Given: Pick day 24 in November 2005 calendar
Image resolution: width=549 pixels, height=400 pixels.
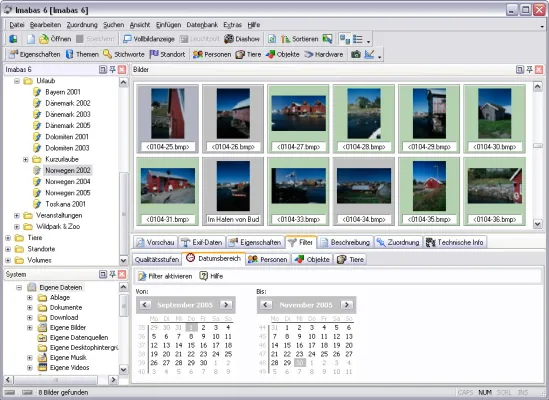Looking at the screenshot, I should point(312,354).
